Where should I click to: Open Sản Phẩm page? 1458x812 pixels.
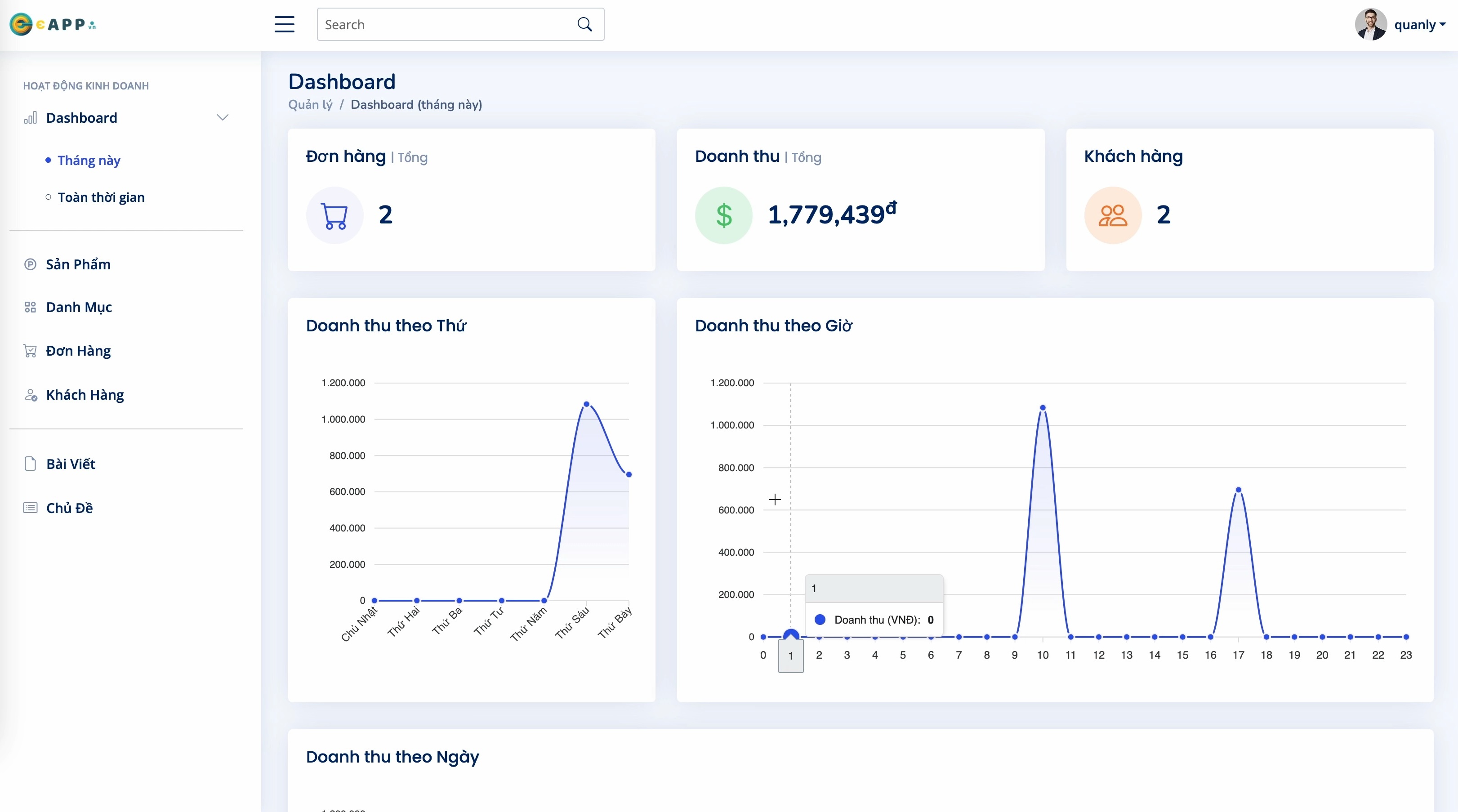tap(78, 264)
